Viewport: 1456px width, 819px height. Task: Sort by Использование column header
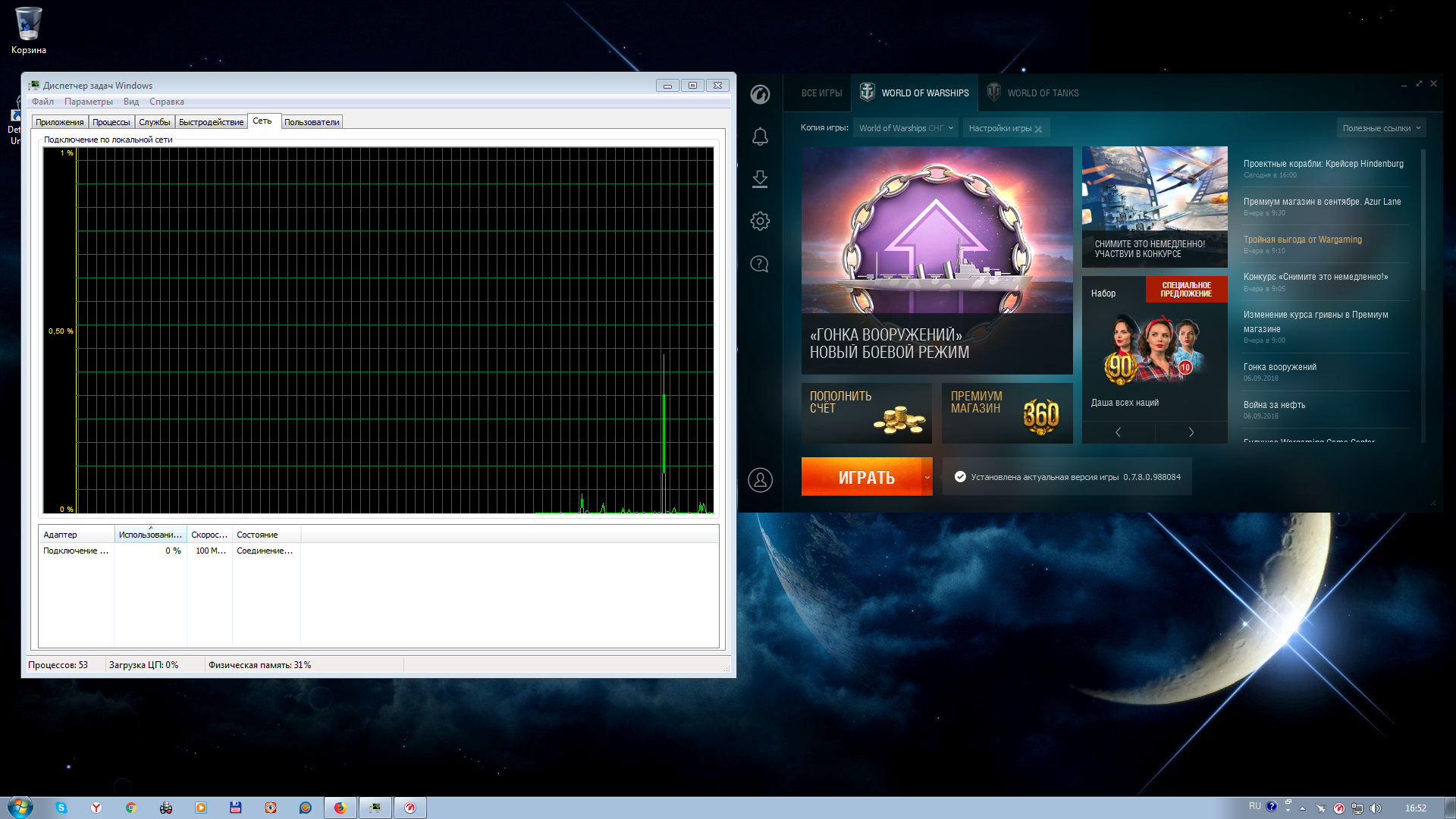click(150, 535)
